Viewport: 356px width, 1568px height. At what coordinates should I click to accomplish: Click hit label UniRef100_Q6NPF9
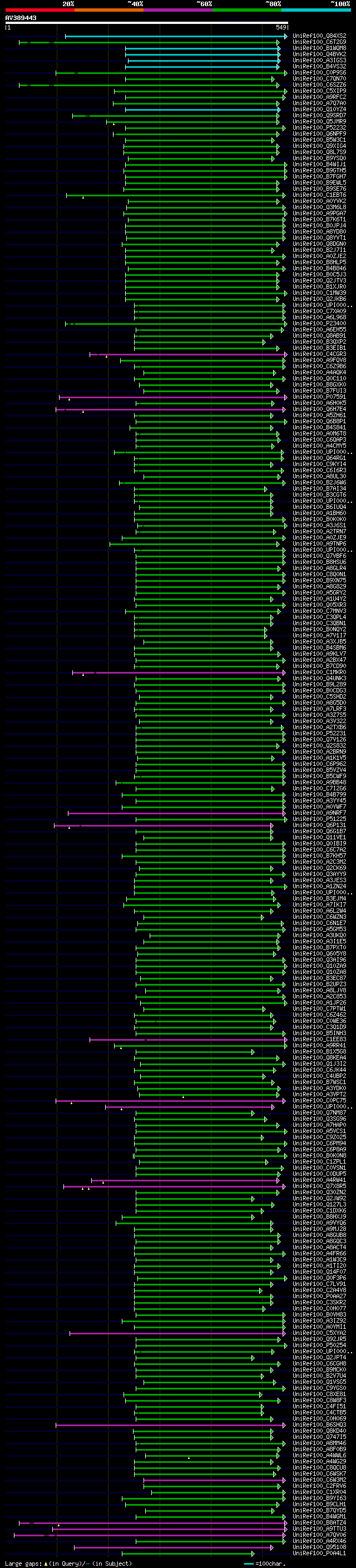pos(319,134)
